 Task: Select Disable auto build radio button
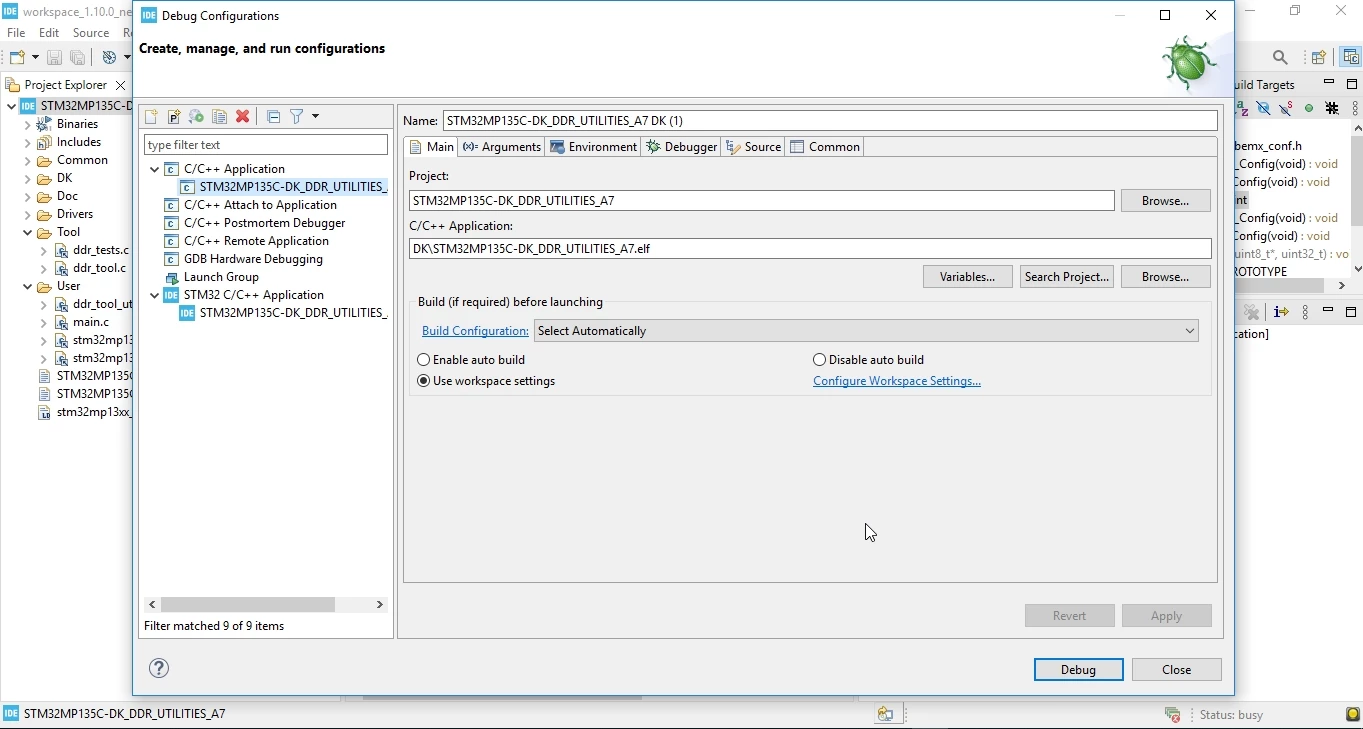coord(869,359)
